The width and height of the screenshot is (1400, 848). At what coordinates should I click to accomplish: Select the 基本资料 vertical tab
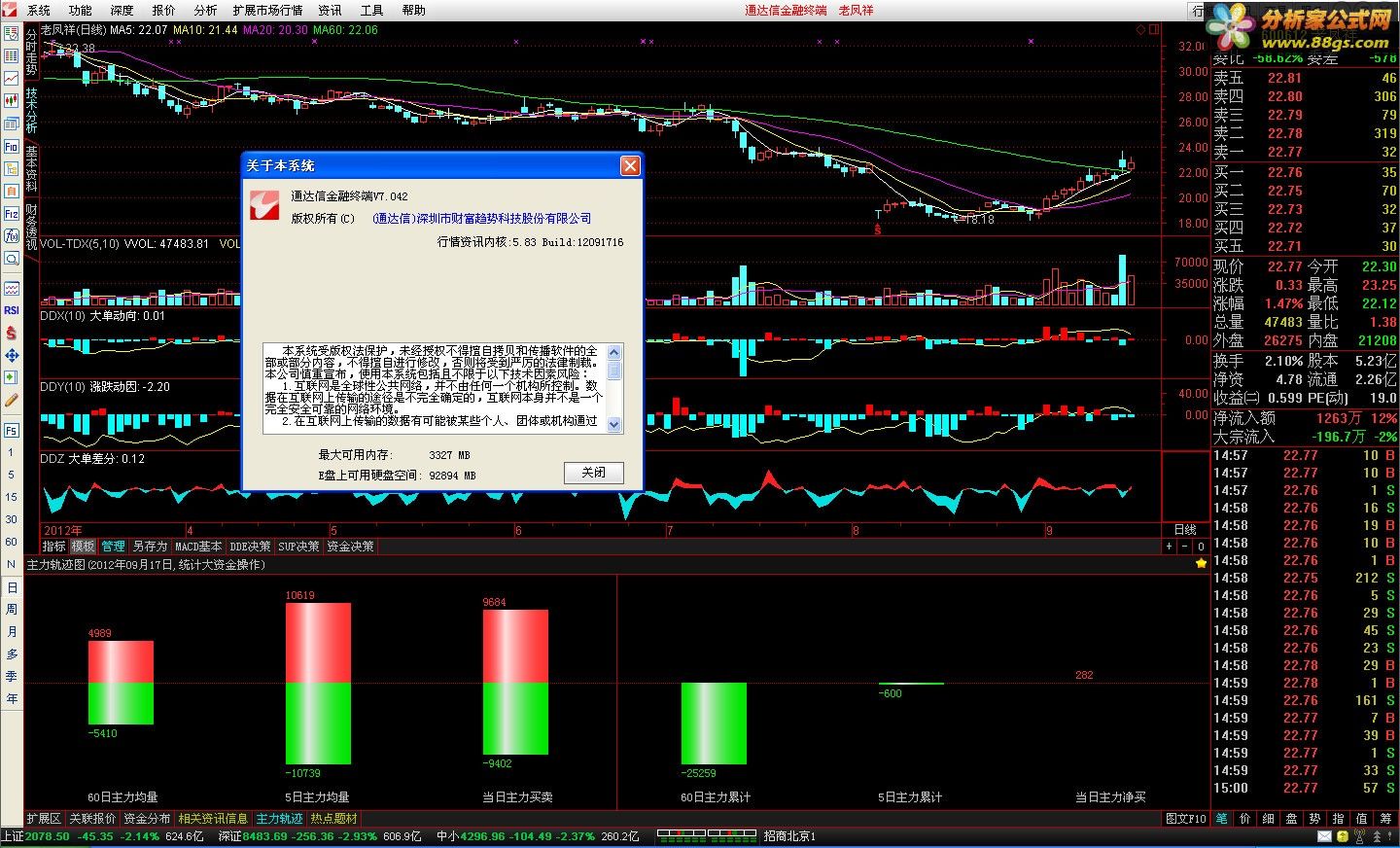tap(31, 168)
